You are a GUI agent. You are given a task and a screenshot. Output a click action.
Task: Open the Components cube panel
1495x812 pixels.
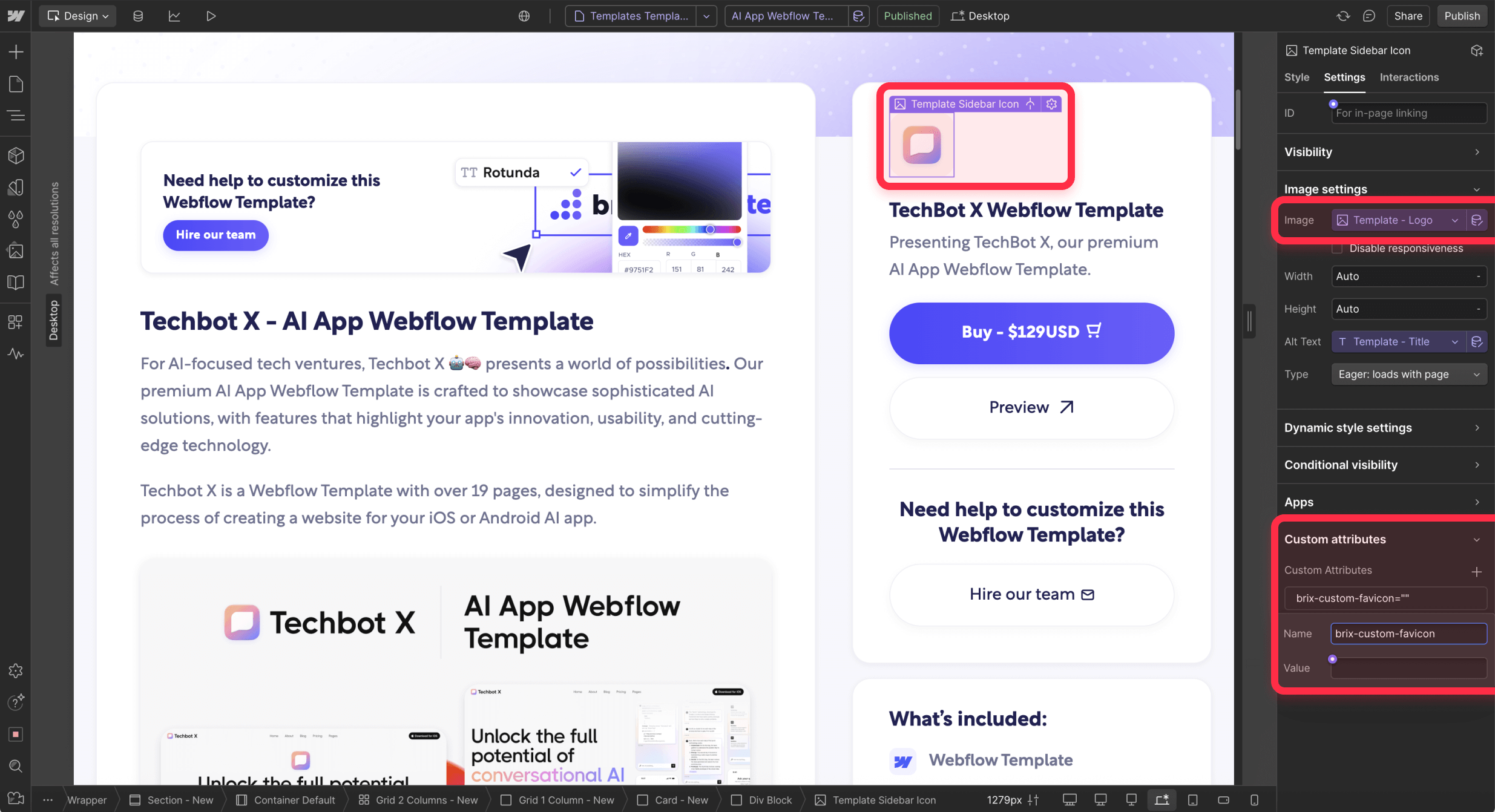pyautogui.click(x=16, y=156)
